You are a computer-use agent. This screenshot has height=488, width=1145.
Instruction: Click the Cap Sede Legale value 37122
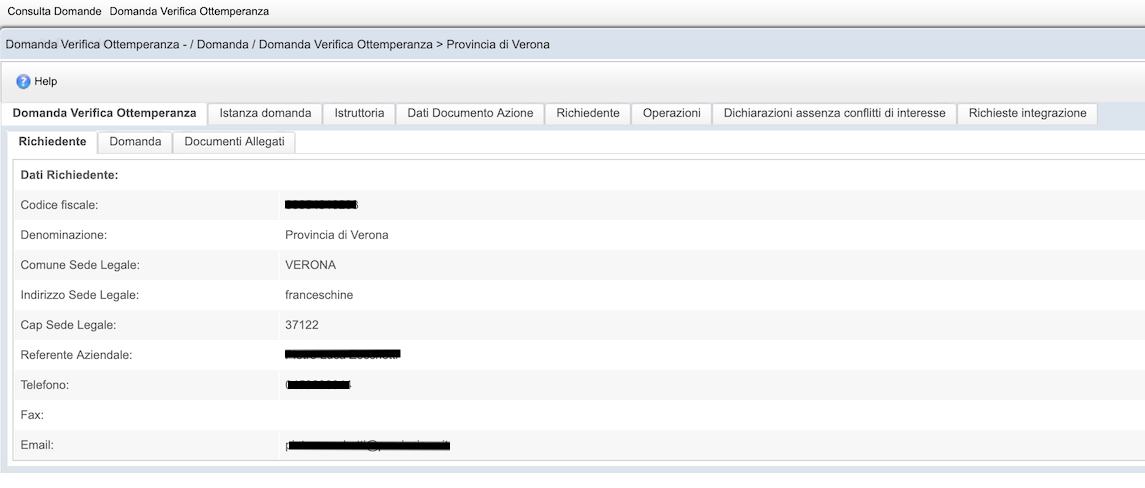pos(302,325)
